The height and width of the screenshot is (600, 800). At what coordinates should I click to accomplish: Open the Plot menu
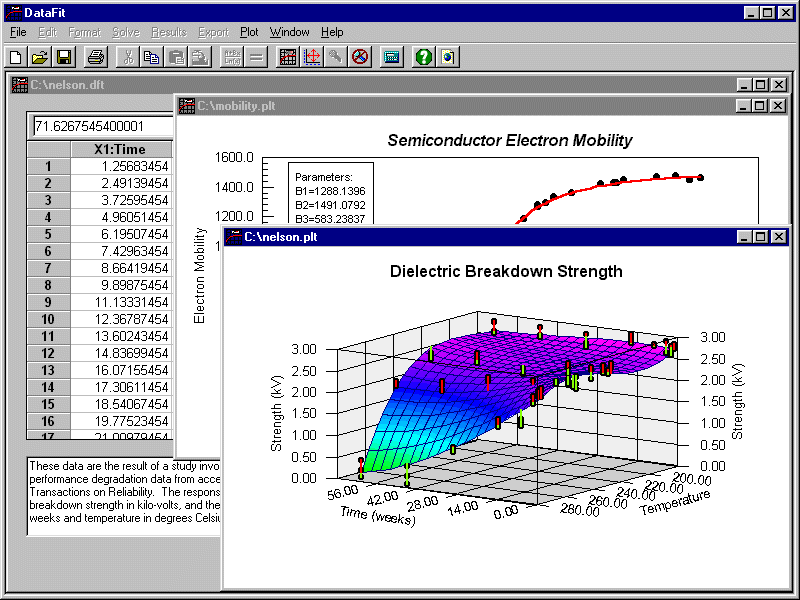pyautogui.click(x=248, y=32)
